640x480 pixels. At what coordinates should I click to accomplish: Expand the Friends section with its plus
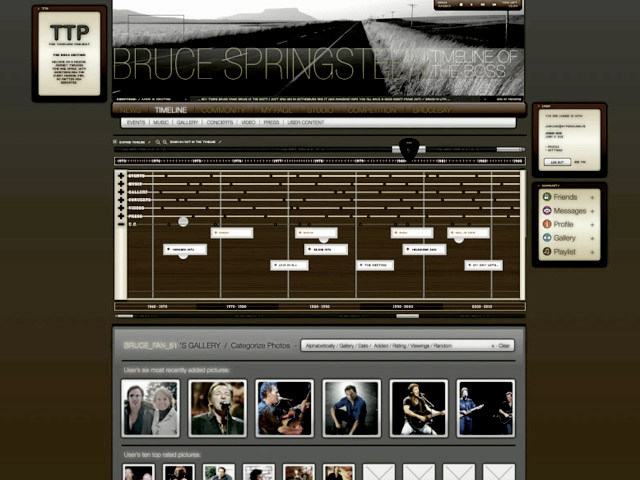[592, 198]
